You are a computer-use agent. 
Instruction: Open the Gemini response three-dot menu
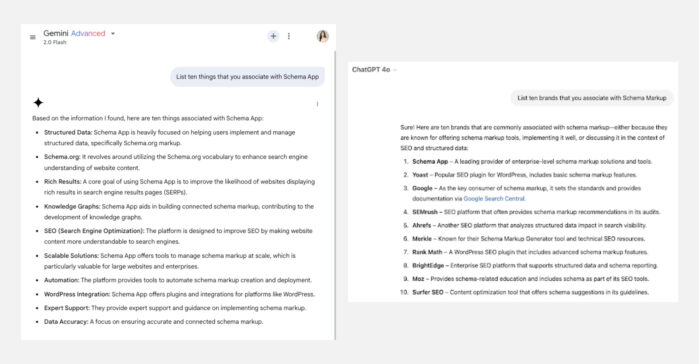pos(317,104)
